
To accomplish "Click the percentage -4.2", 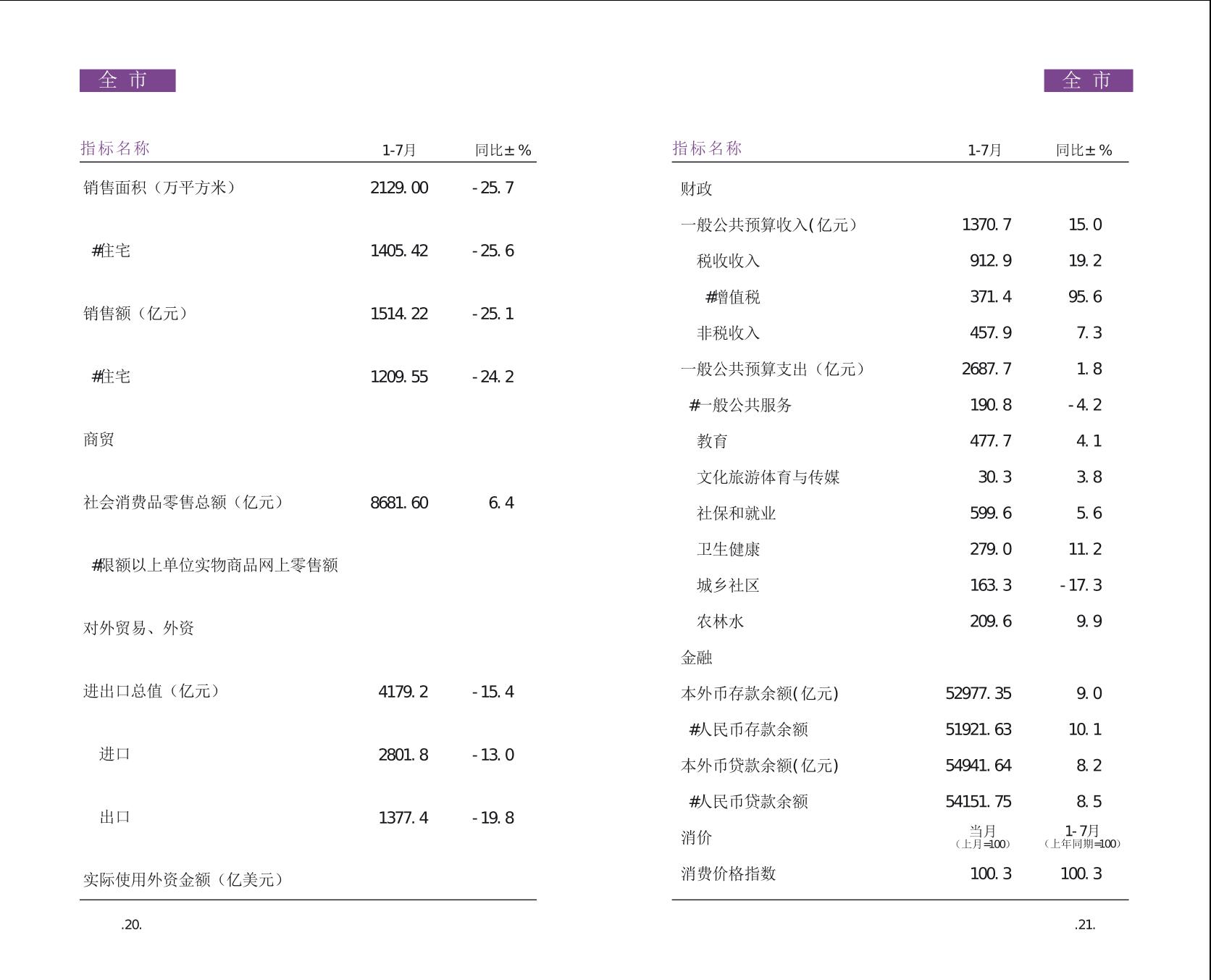I will pos(1085,406).
